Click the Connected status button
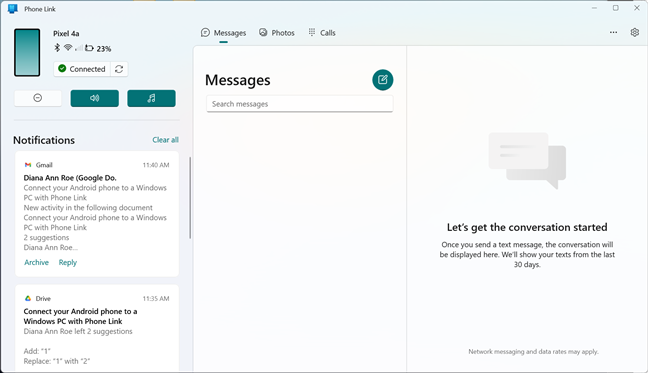 click(x=82, y=69)
